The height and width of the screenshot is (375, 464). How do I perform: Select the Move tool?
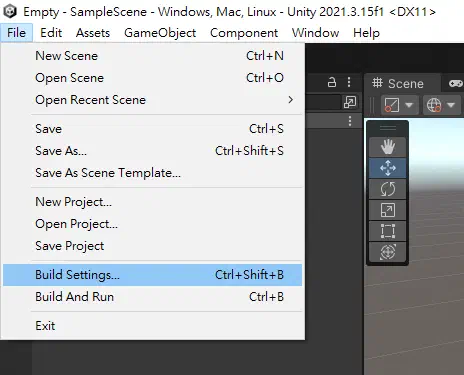pyautogui.click(x=387, y=168)
